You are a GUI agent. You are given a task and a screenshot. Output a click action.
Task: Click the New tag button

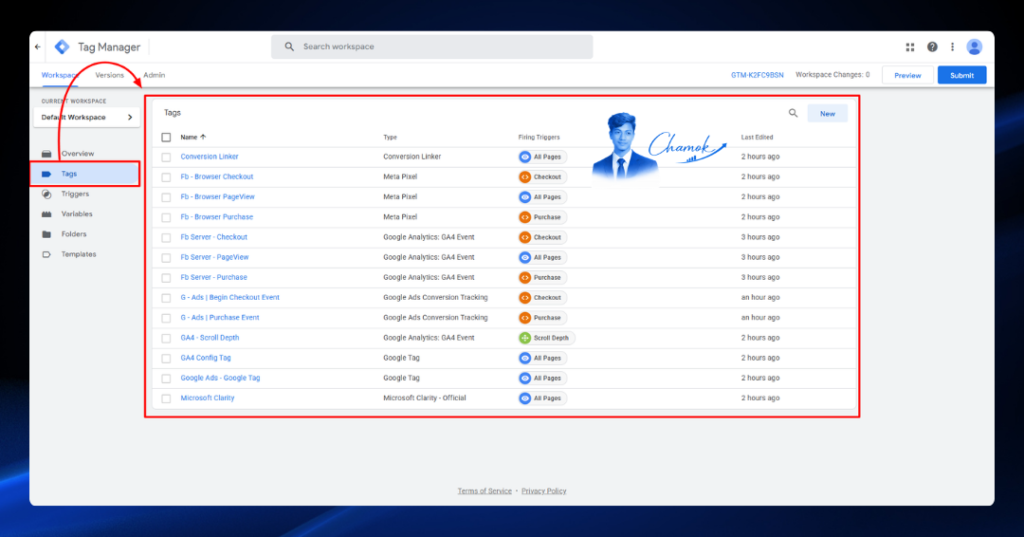point(827,114)
